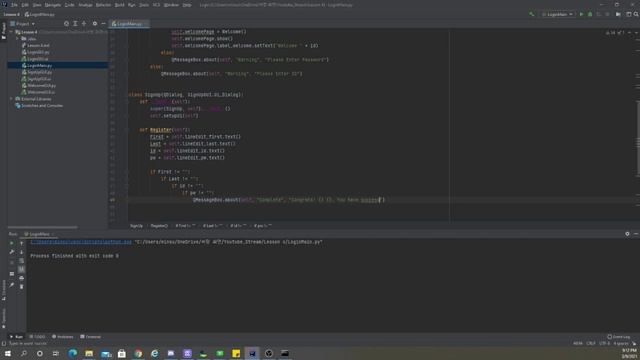
Task: Click the Register() breadcrumb below editor
Action: pos(159,226)
